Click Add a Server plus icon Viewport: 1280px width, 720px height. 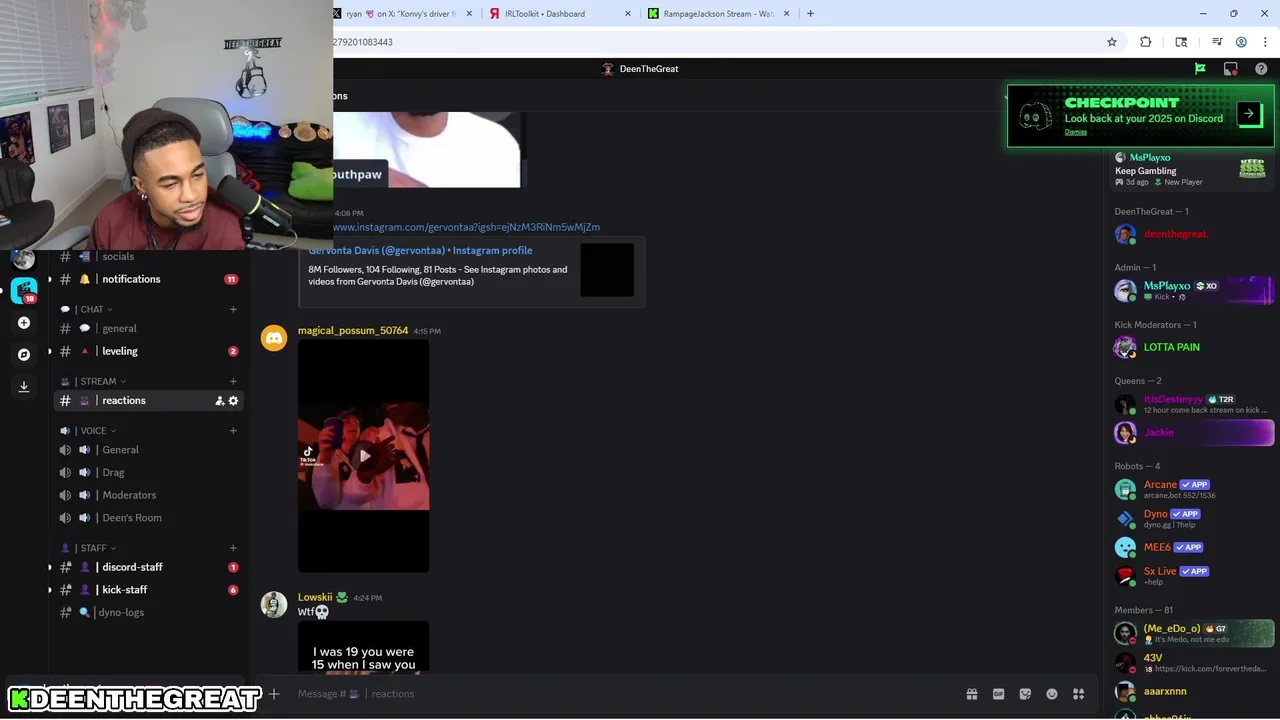[x=24, y=323]
